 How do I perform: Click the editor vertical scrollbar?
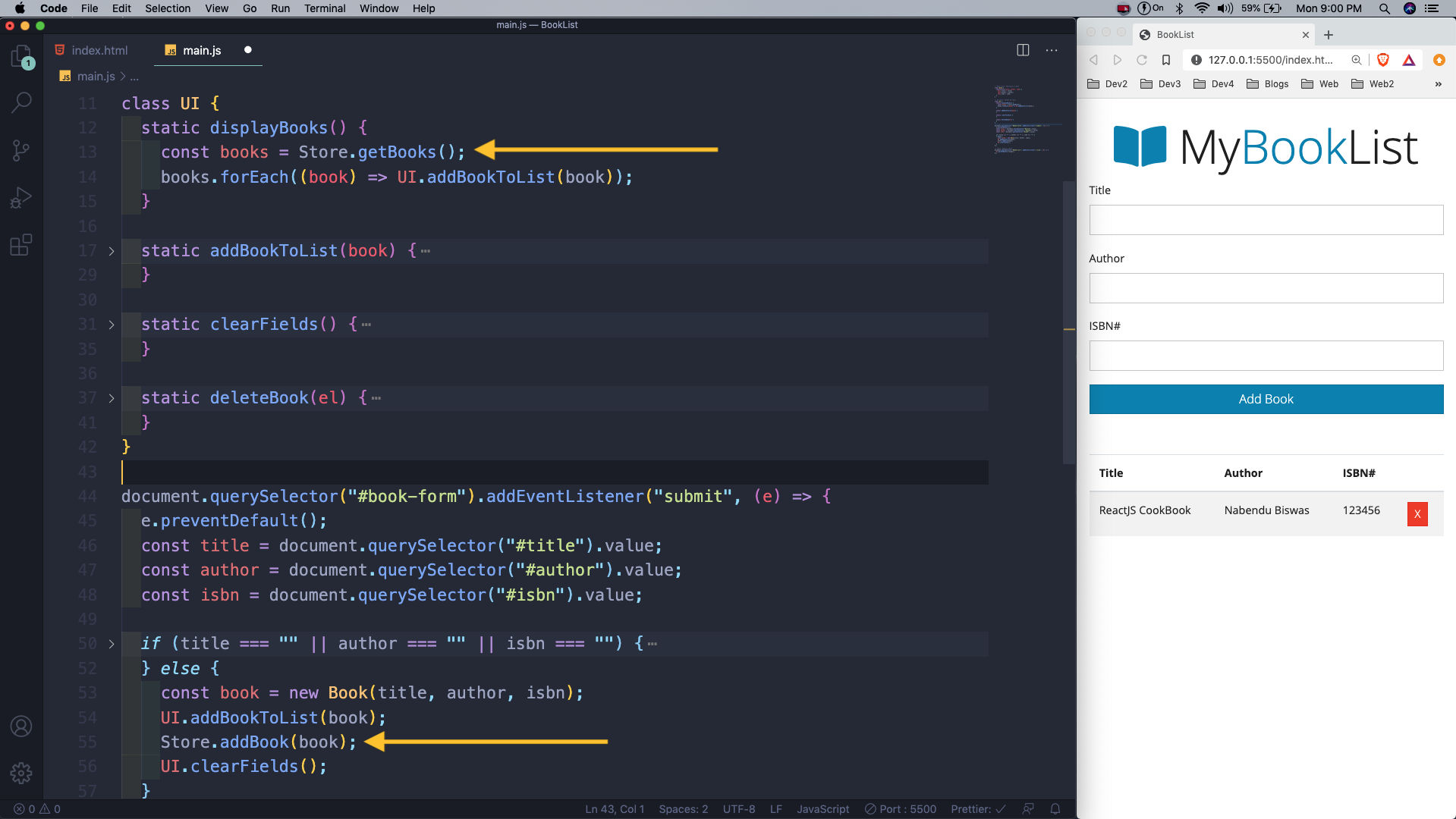point(1069,322)
